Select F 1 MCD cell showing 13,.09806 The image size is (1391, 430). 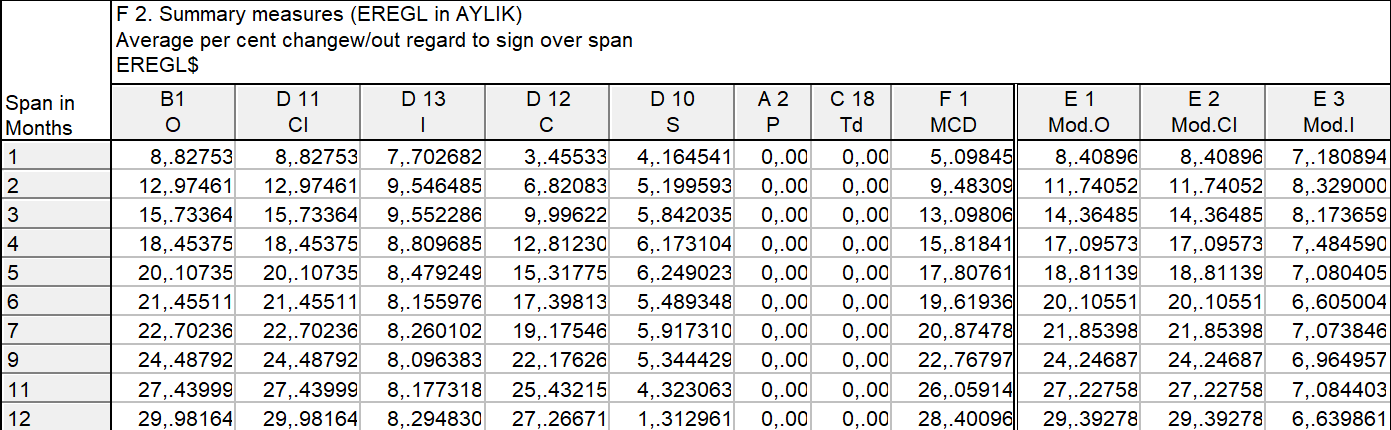pos(953,214)
